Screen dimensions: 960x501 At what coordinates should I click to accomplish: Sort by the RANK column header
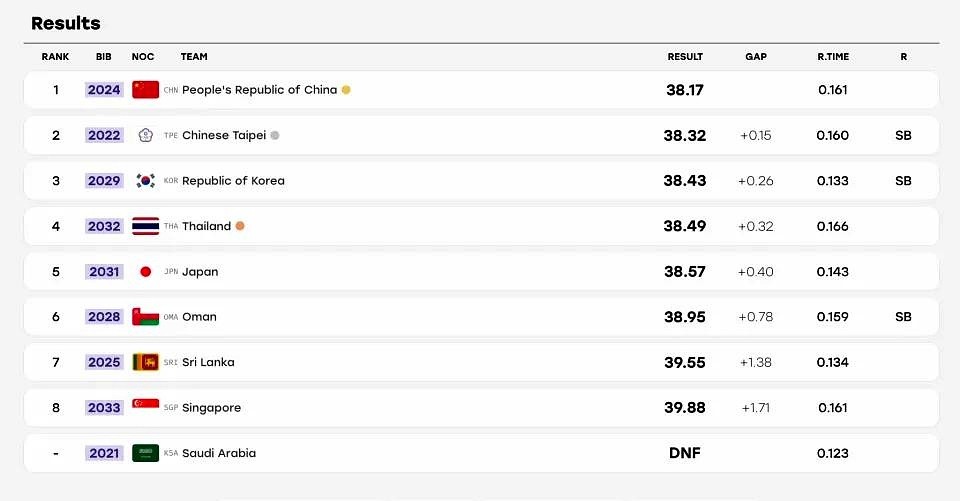coord(55,56)
